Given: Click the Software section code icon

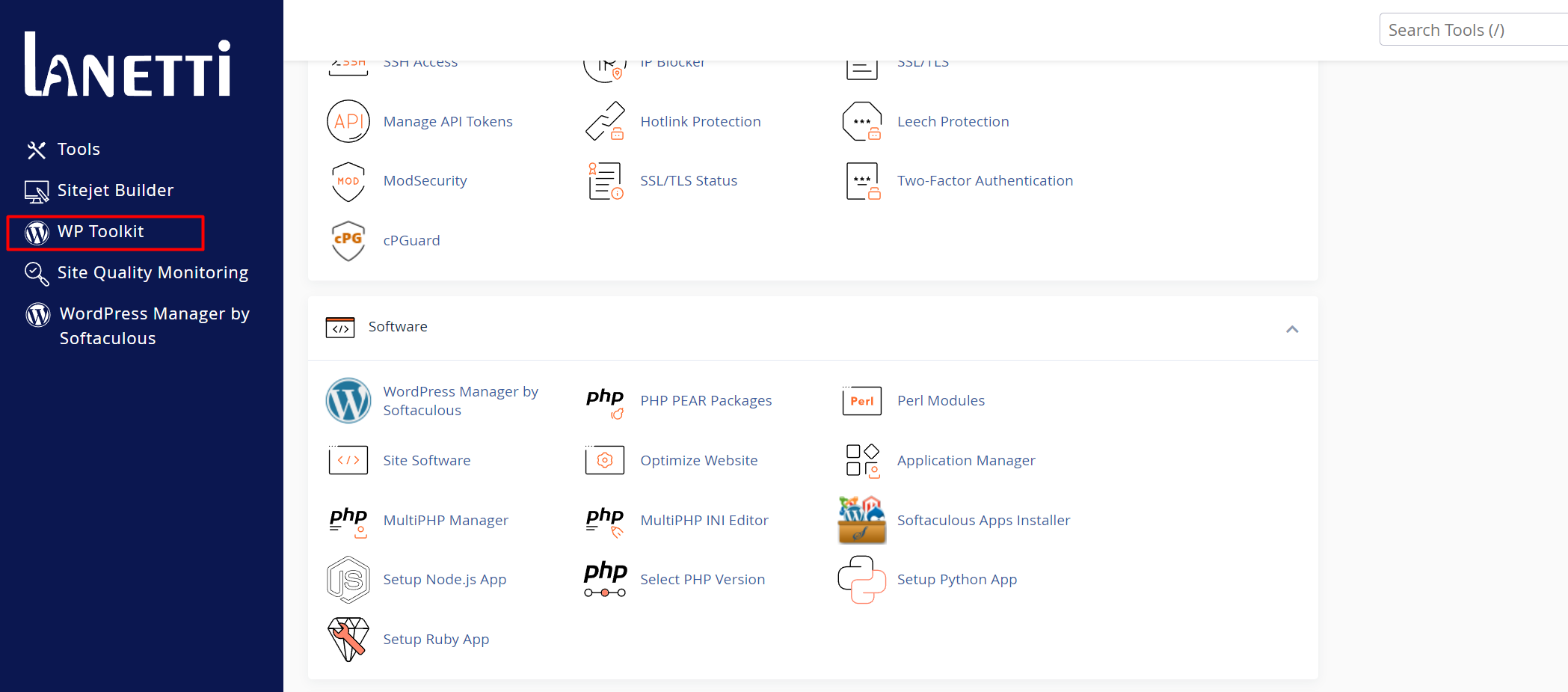Looking at the screenshot, I should pyautogui.click(x=340, y=328).
